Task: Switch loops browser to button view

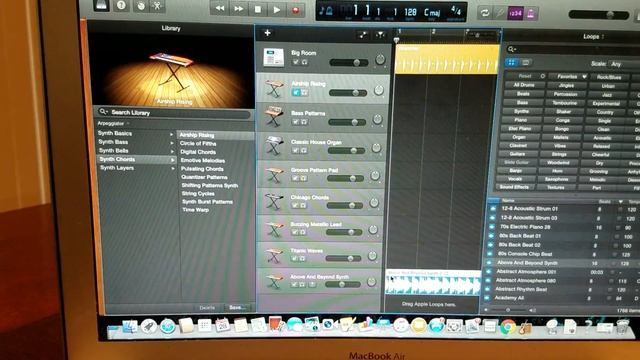Action: pyautogui.click(x=511, y=62)
